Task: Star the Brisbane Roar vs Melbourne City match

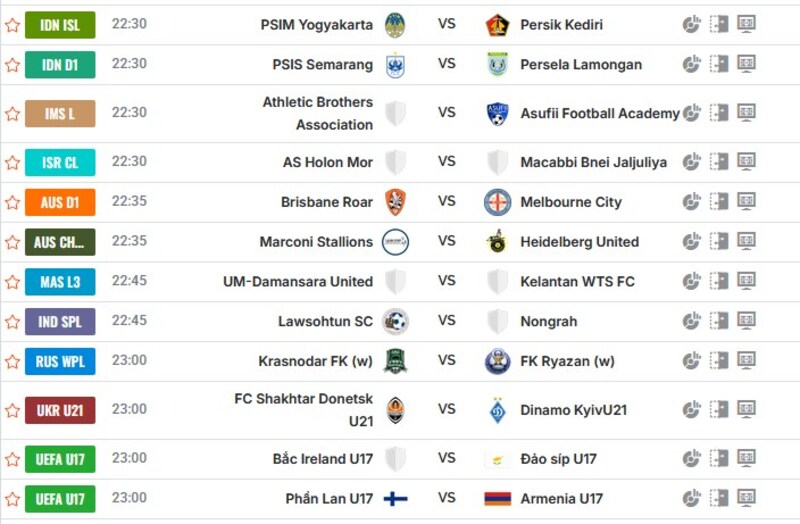Action: point(12,202)
